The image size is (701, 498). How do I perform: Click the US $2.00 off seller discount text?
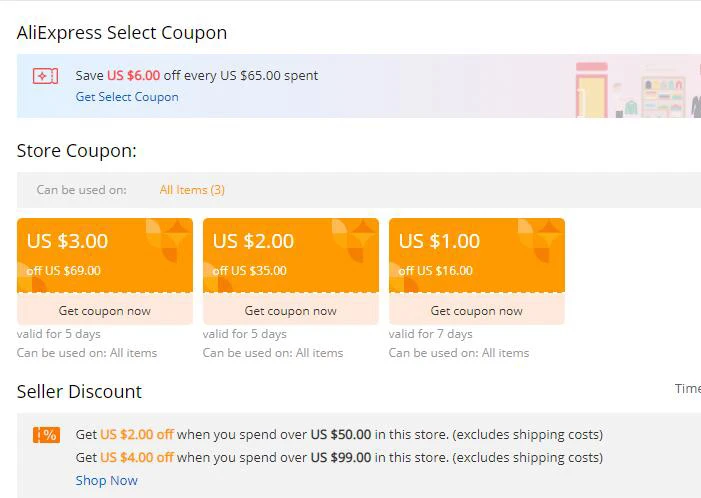pyautogui.click(x=136, y=435)
